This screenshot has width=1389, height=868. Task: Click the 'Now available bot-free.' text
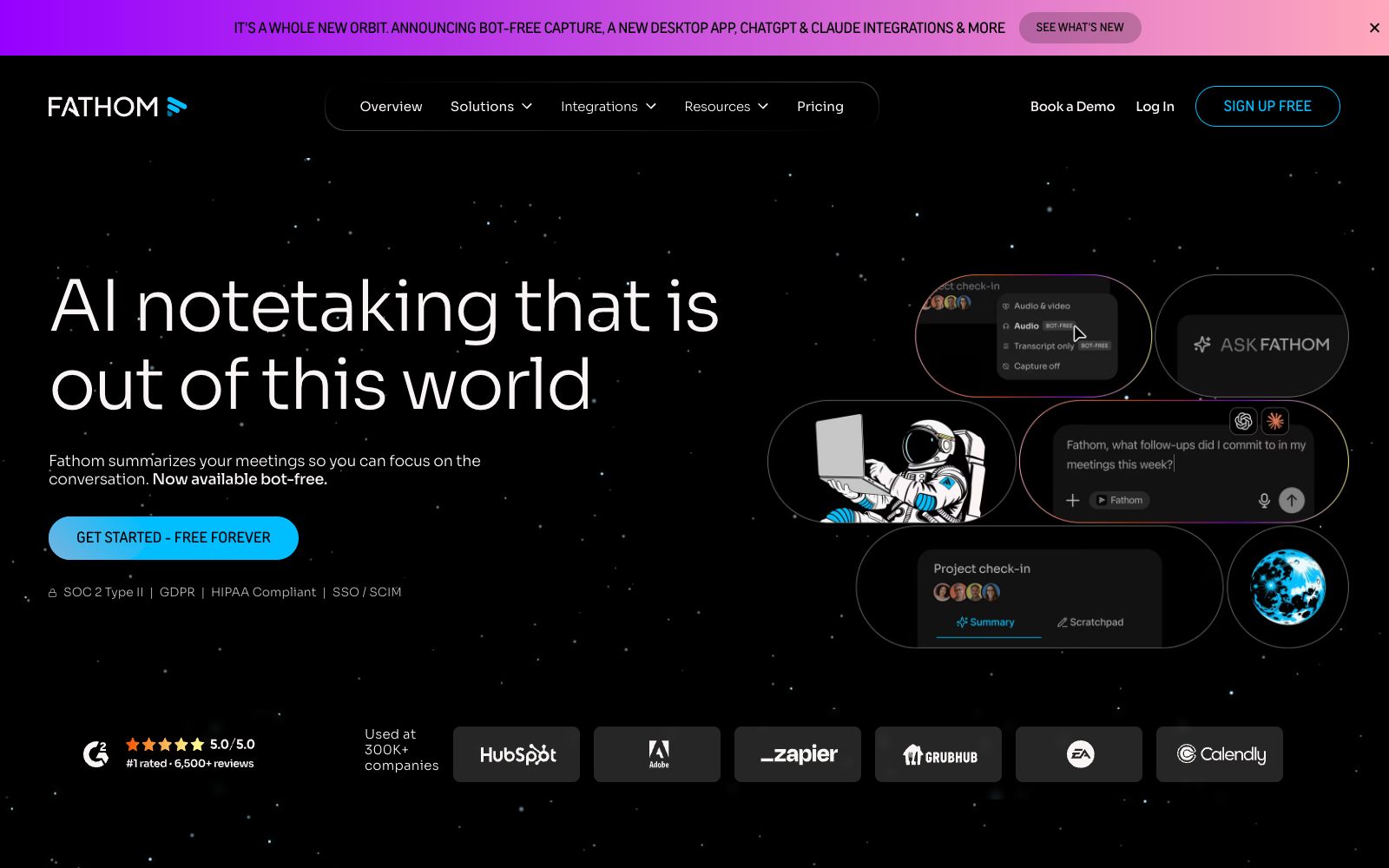pyautogui.click(x=240, y=479)
